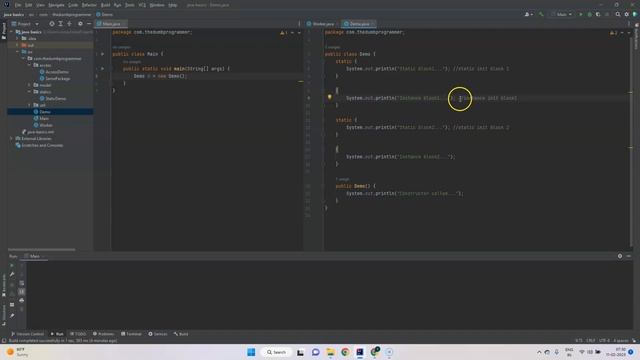Screen dimensions: 640x360
Task: Toggle the Project side tool window button
Action: pos(4,31)
